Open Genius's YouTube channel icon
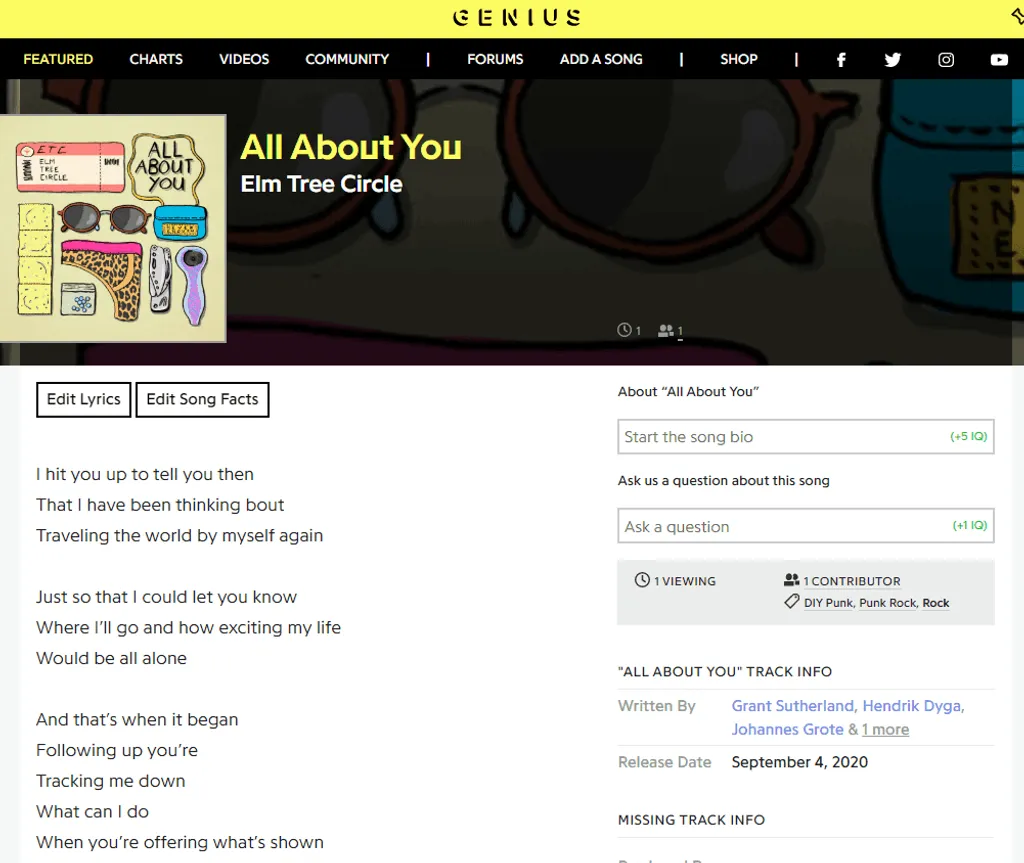Screen dimensions: 1024x863 [x=999, y=59]
